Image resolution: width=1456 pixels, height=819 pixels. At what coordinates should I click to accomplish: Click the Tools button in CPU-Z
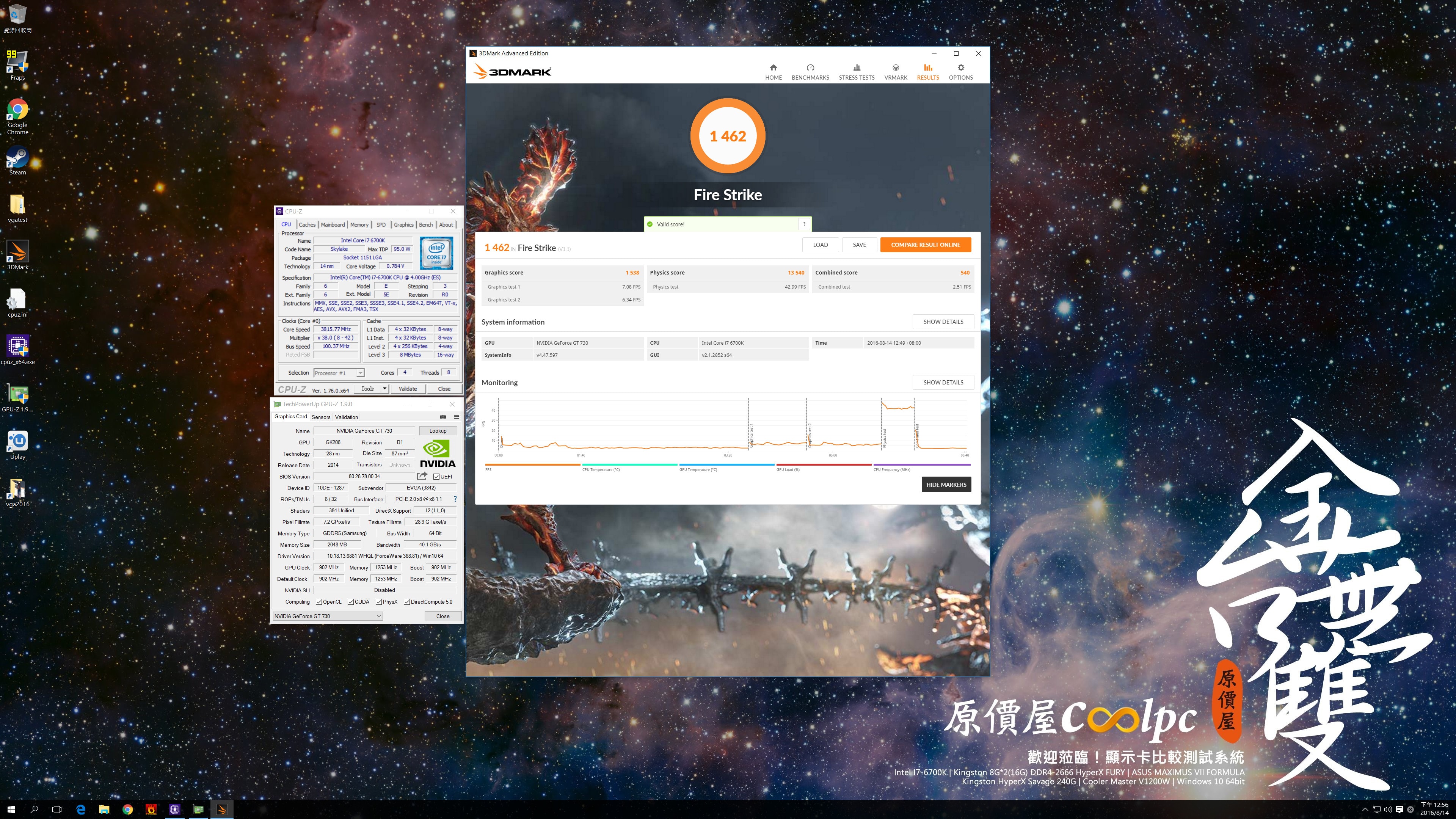coord(367,389)
